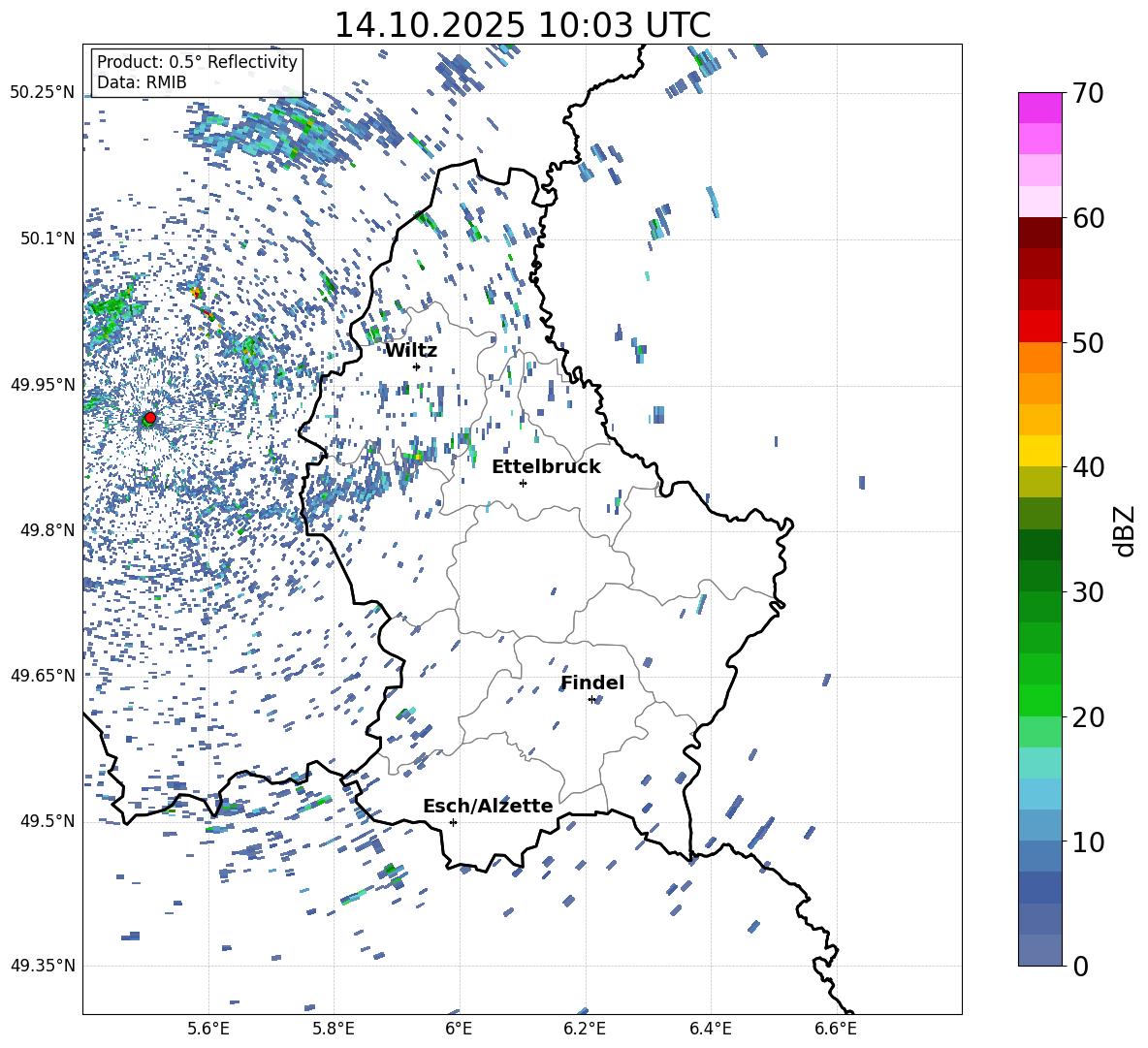The image size is (1148, 1048).
Task: Pick the magenta swatch at the colorbar top
Action: [x=1039, y=108]
